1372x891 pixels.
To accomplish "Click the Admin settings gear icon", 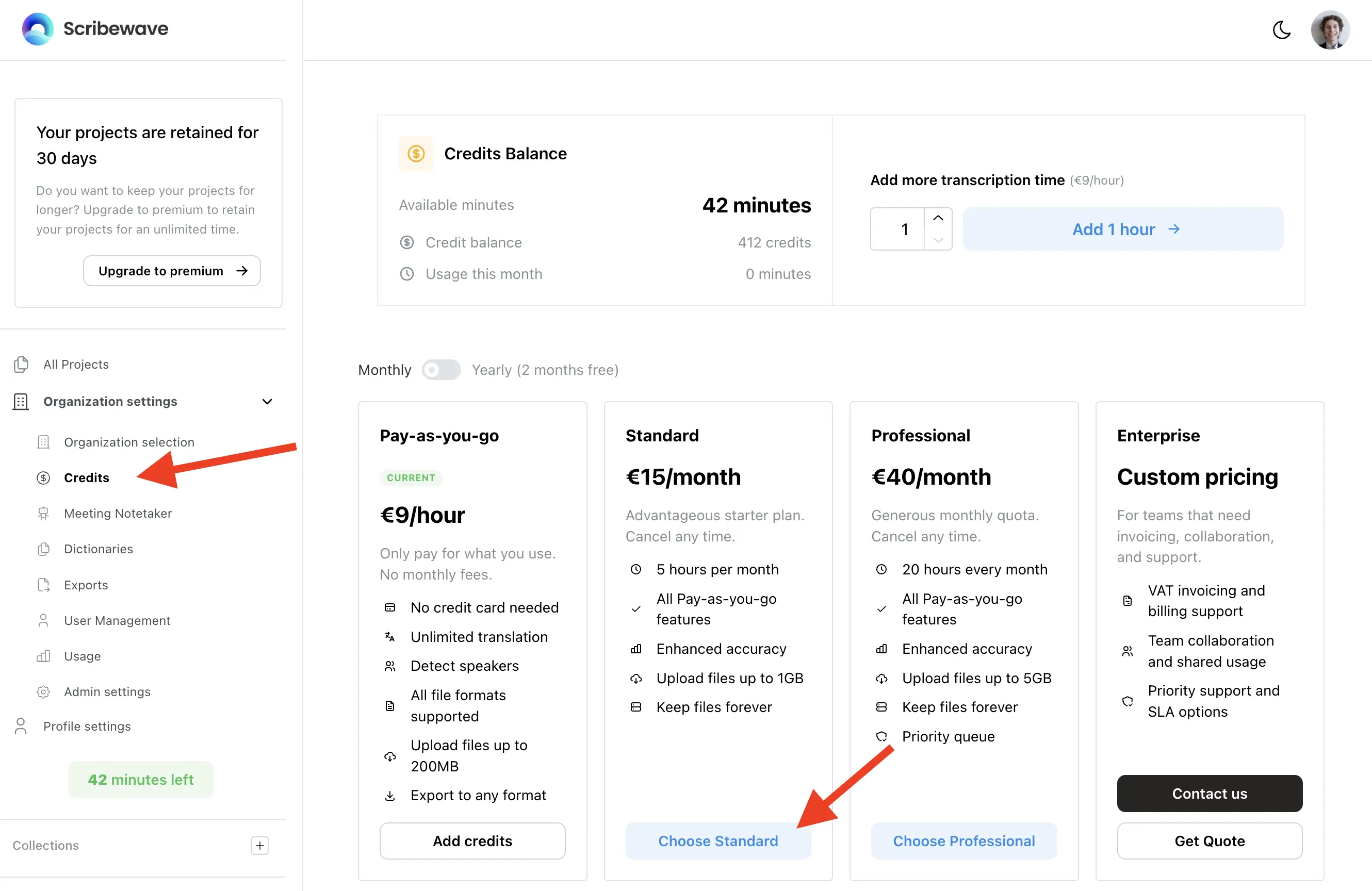I will pyautogui.click(x=43, y=691).
